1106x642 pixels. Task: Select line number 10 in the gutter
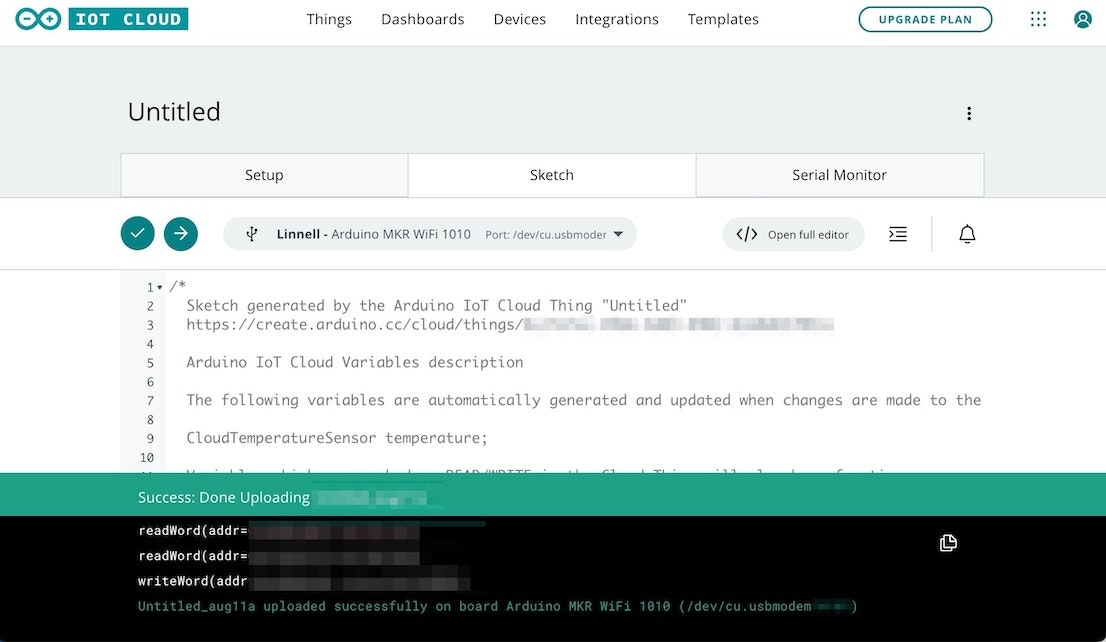point(147,457)
